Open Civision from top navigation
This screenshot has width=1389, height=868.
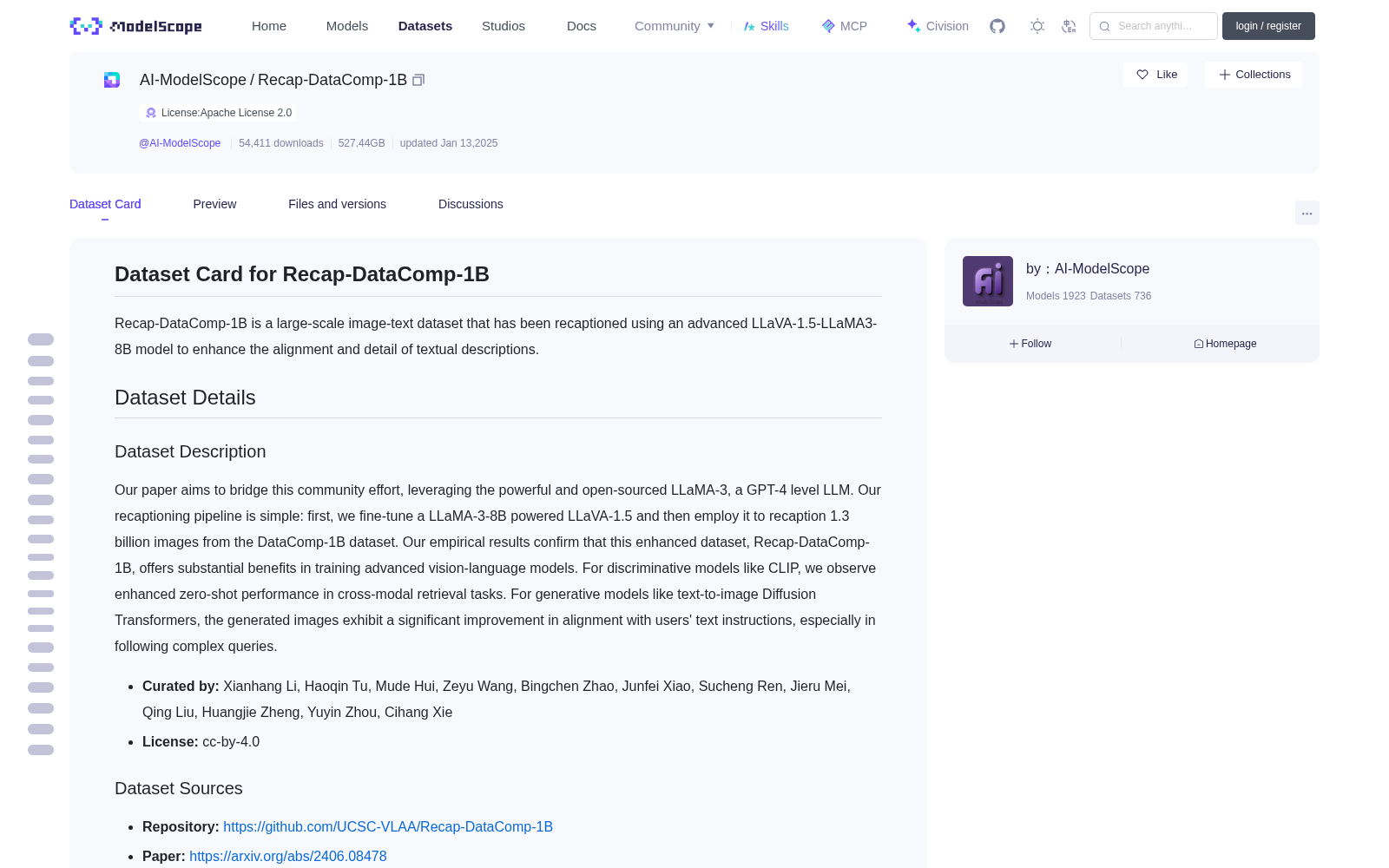938,26
